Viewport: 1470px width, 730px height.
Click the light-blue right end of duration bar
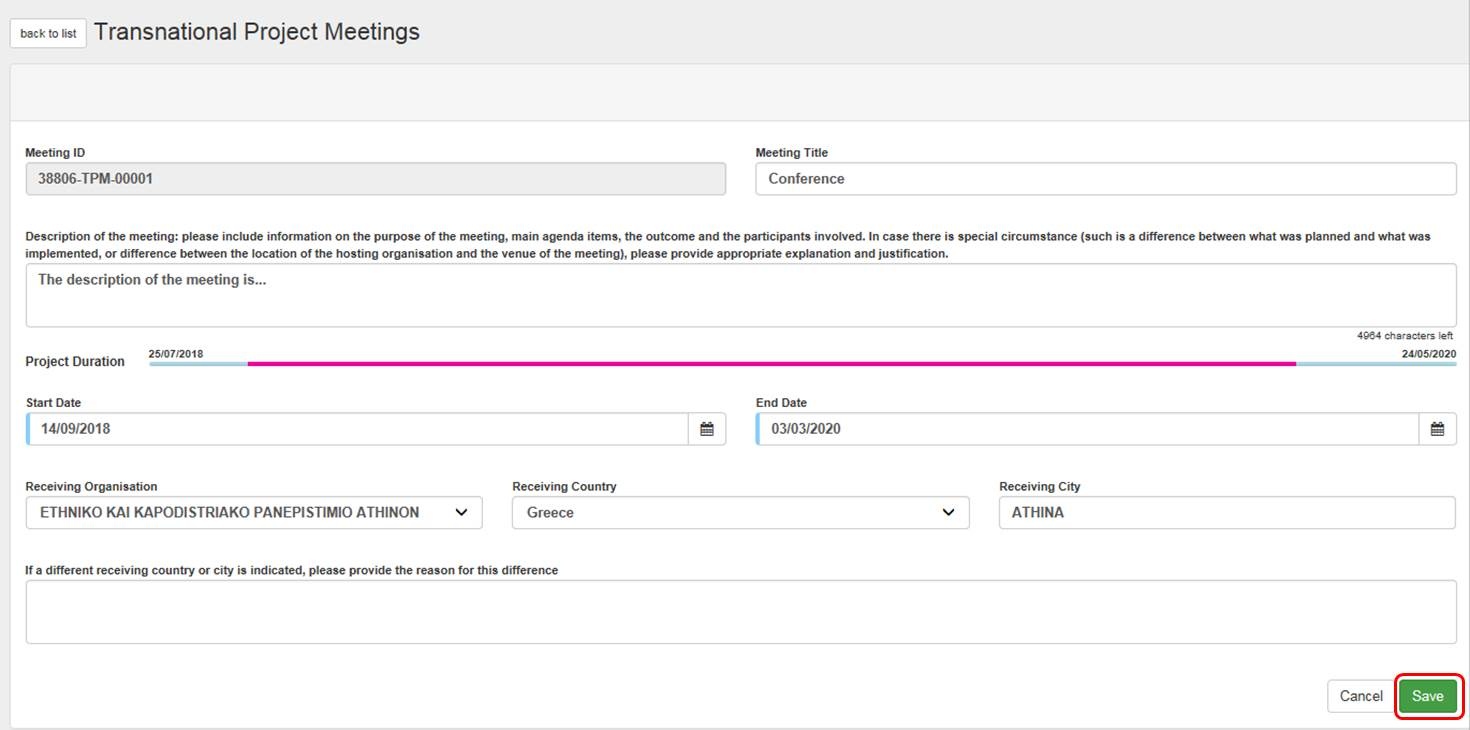click(1376, 364)
